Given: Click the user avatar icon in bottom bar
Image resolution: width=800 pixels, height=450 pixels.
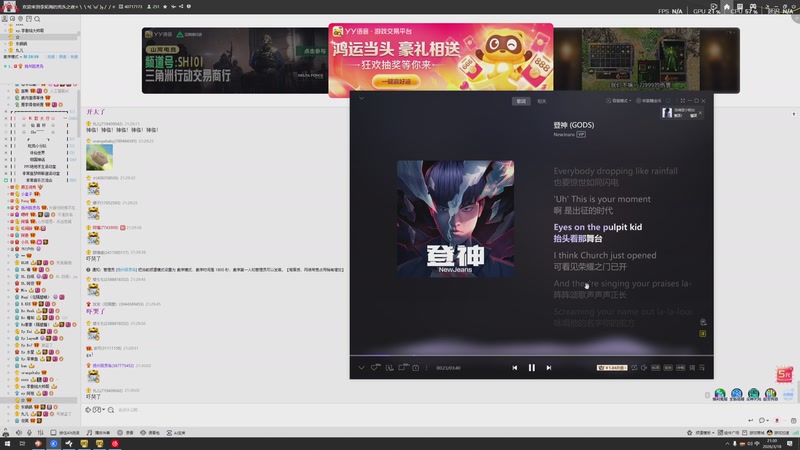Looking at the screenshot, I should pos(6,433).
